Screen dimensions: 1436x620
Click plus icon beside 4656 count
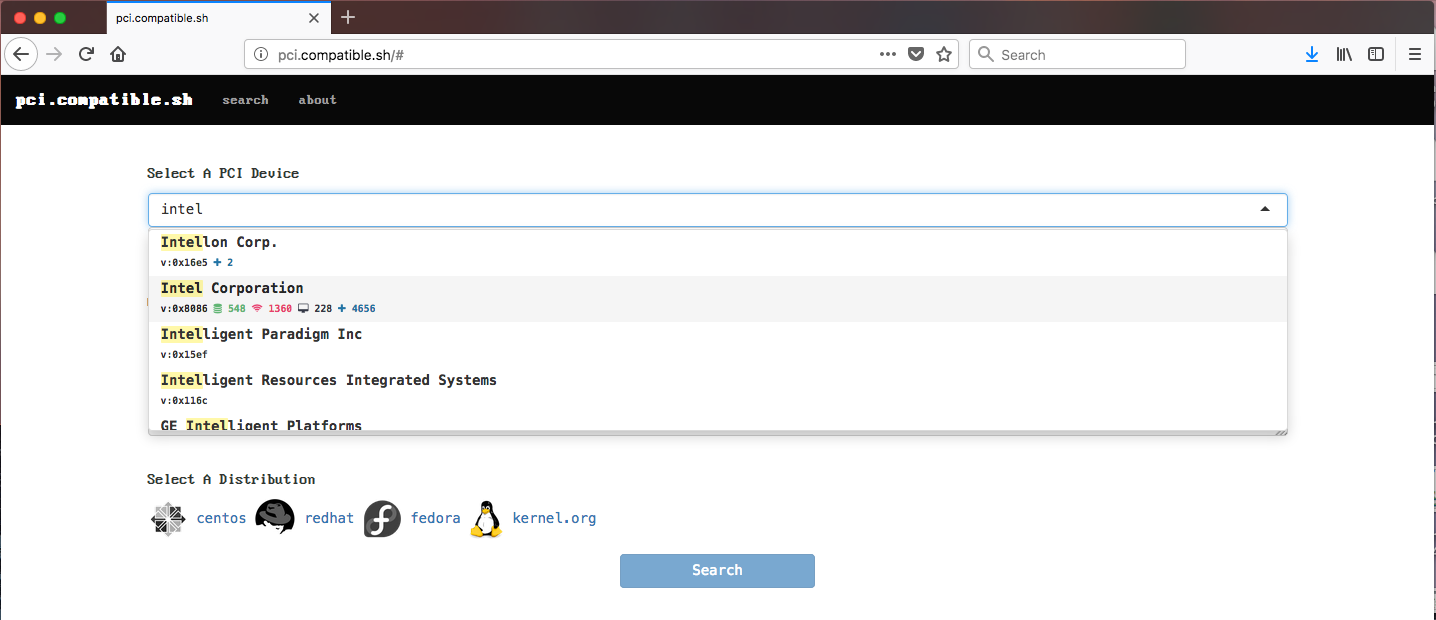[x=342, y=309]
